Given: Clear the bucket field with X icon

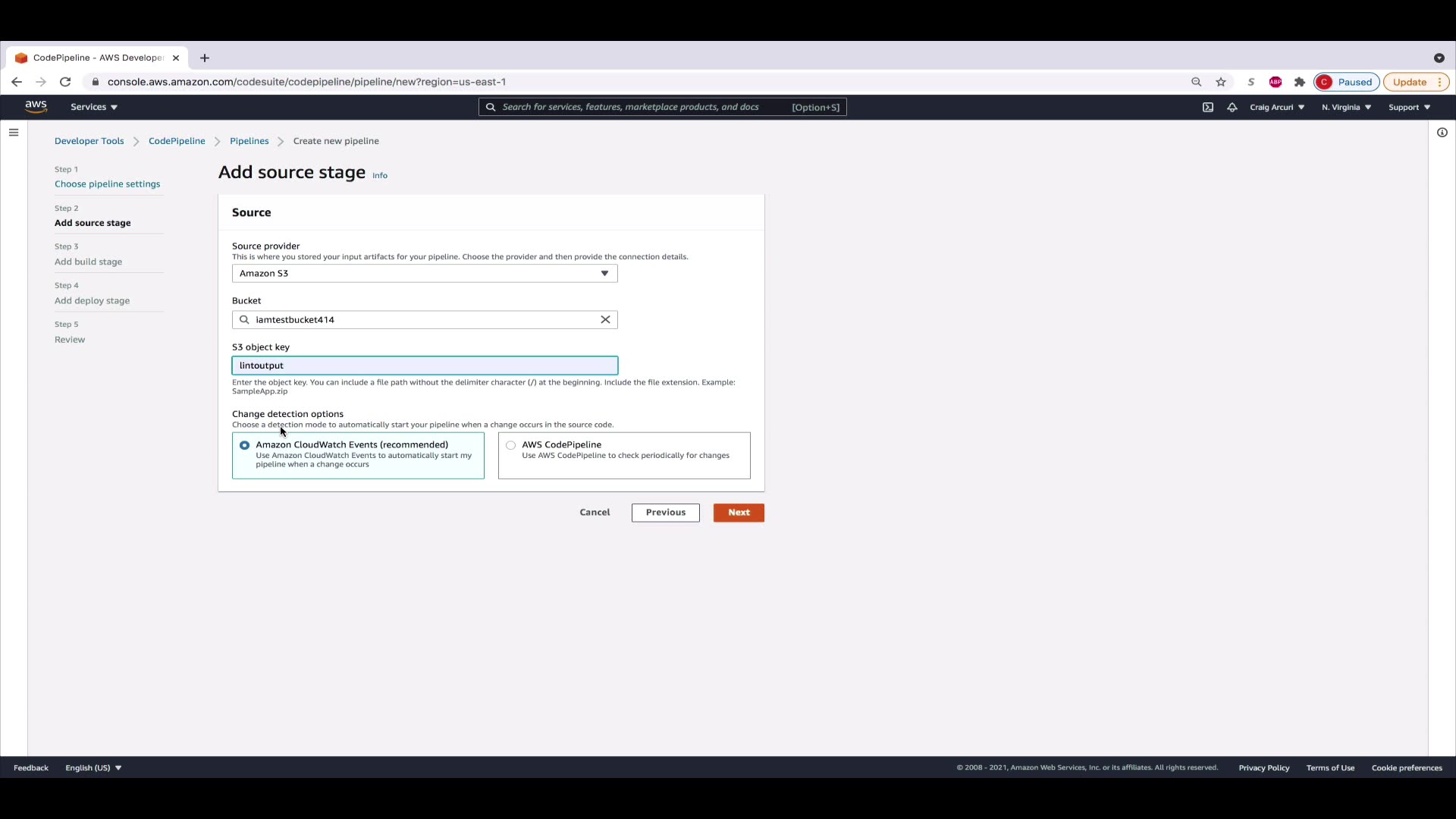Looking at the screenshot, I should point(605,319).
